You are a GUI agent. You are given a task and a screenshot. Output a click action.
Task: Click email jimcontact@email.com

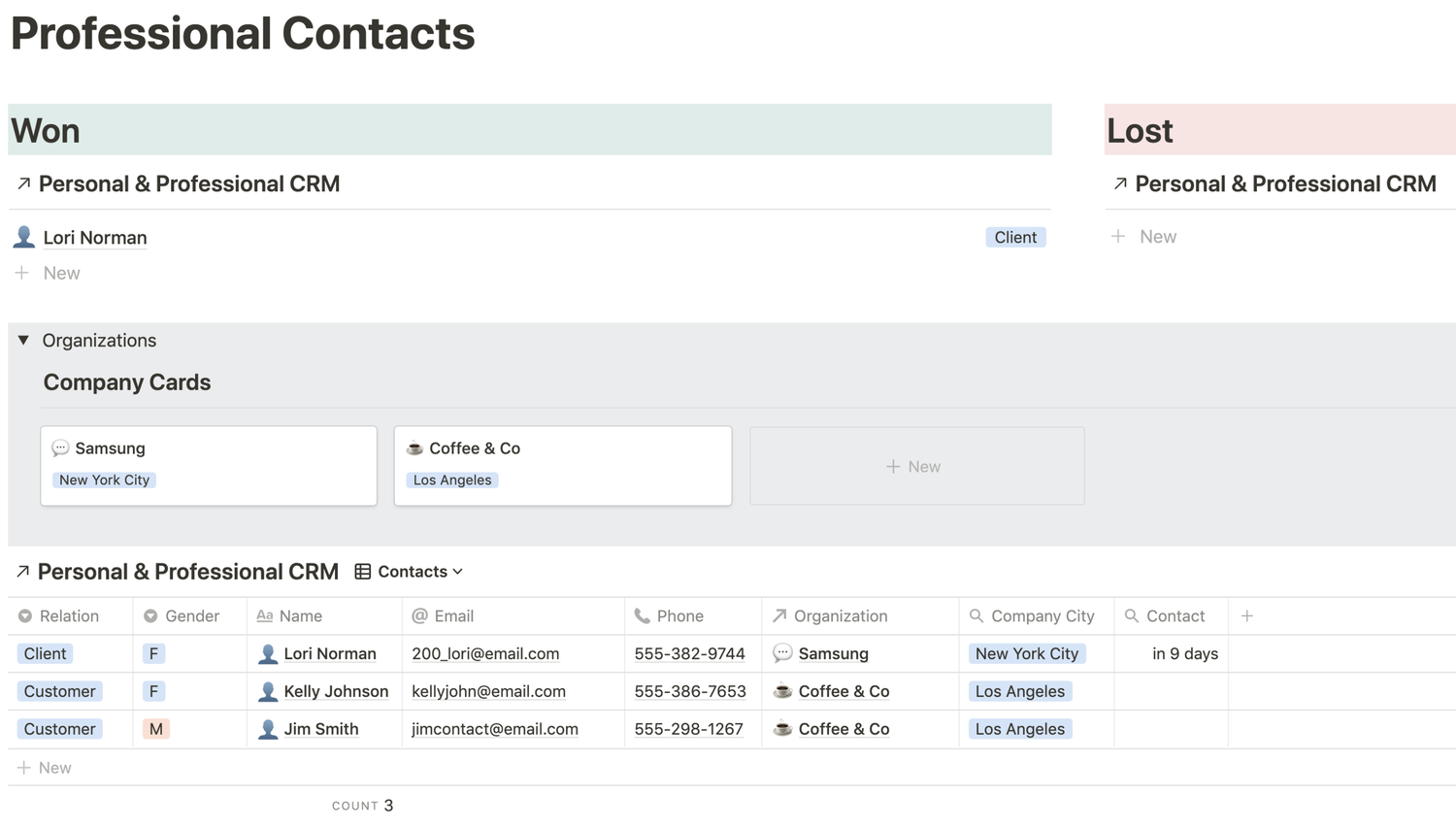click(495, 729)
